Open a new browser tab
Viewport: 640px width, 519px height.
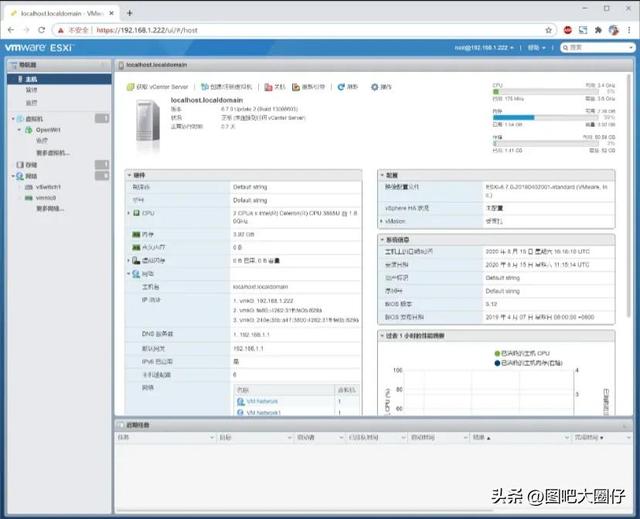pos(129,13)
